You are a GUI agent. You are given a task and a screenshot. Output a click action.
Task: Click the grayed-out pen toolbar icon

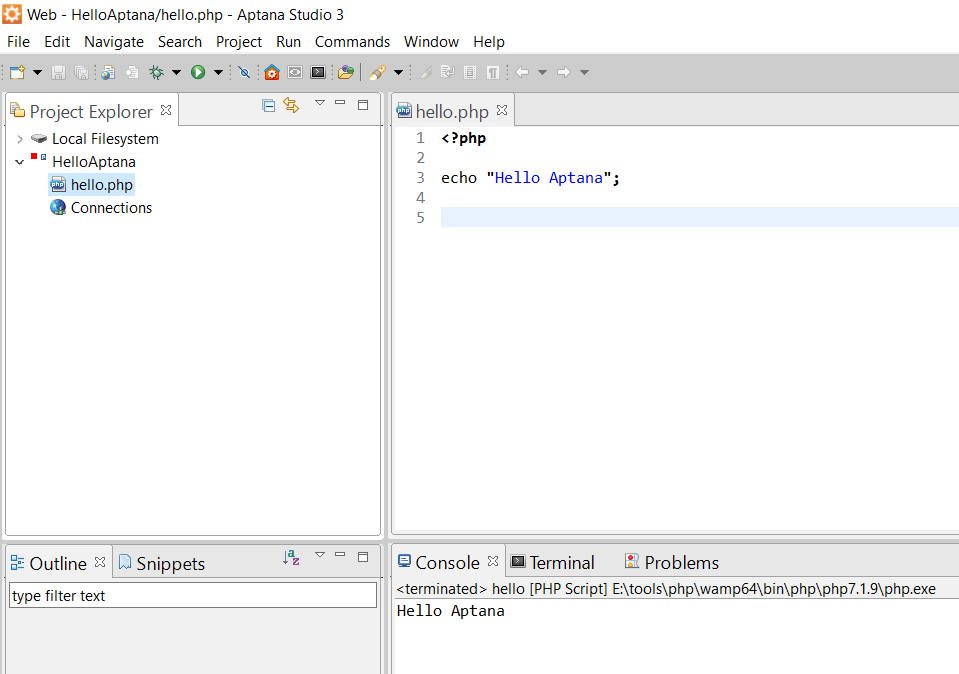tap(425, 72)
